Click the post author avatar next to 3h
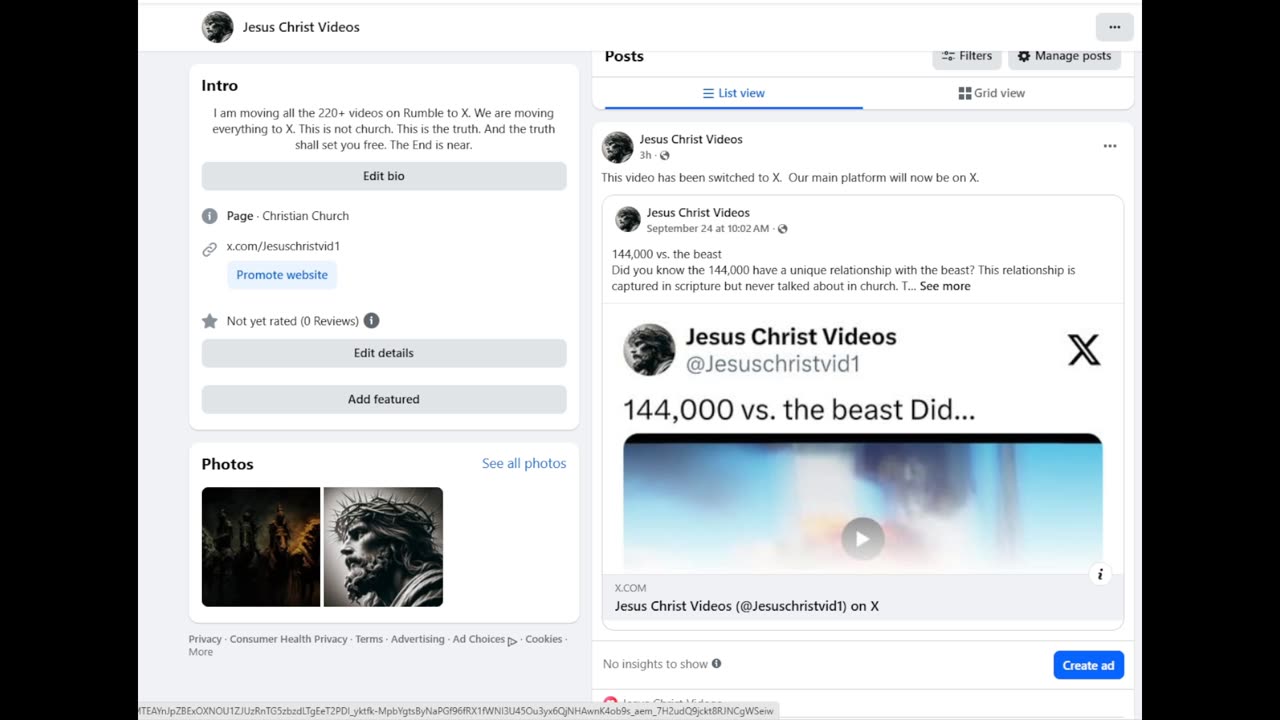 click(x=617, y=147)
